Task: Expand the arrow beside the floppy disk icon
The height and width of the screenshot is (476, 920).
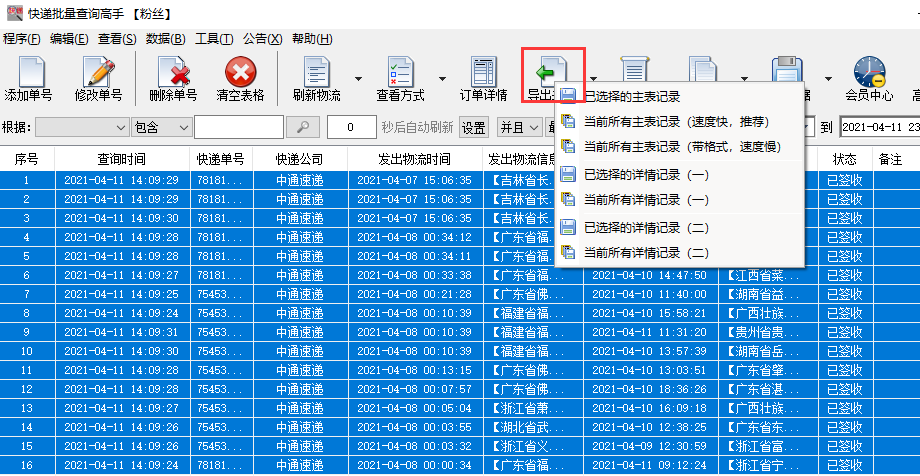Action: tap(828, 77)
